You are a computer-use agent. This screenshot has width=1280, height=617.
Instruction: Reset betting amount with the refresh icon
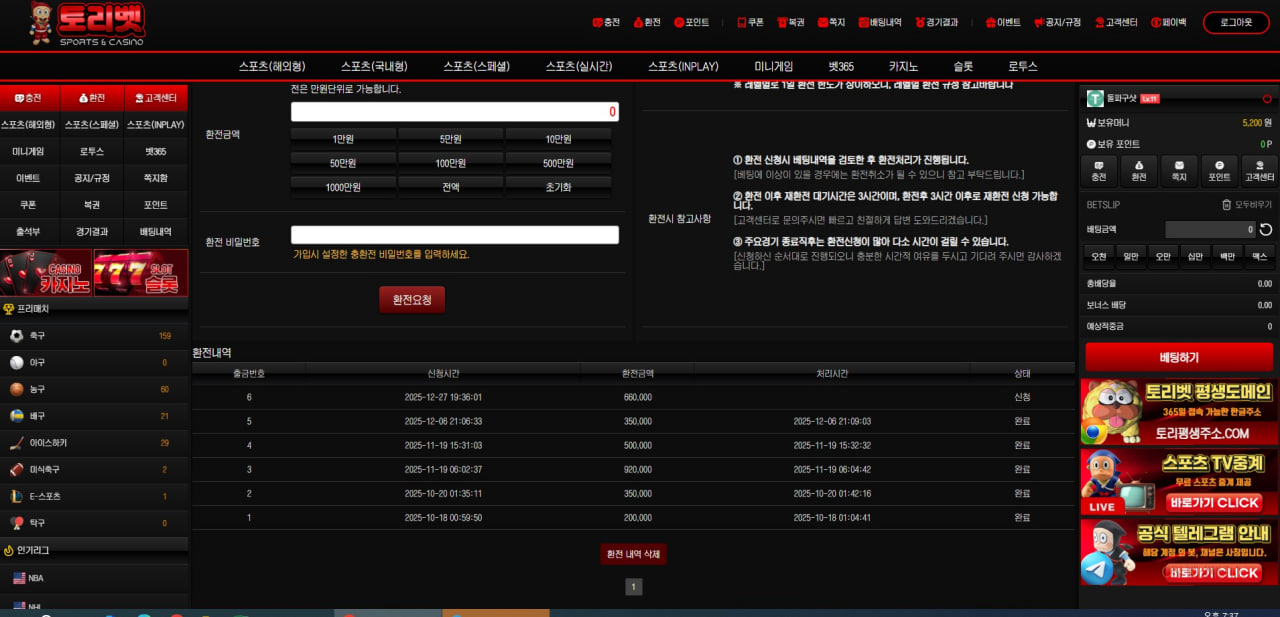pos(1266,230)
